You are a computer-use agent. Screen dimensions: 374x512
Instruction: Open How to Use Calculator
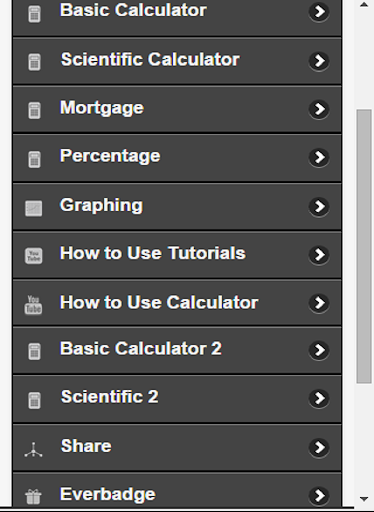point(177,303)
